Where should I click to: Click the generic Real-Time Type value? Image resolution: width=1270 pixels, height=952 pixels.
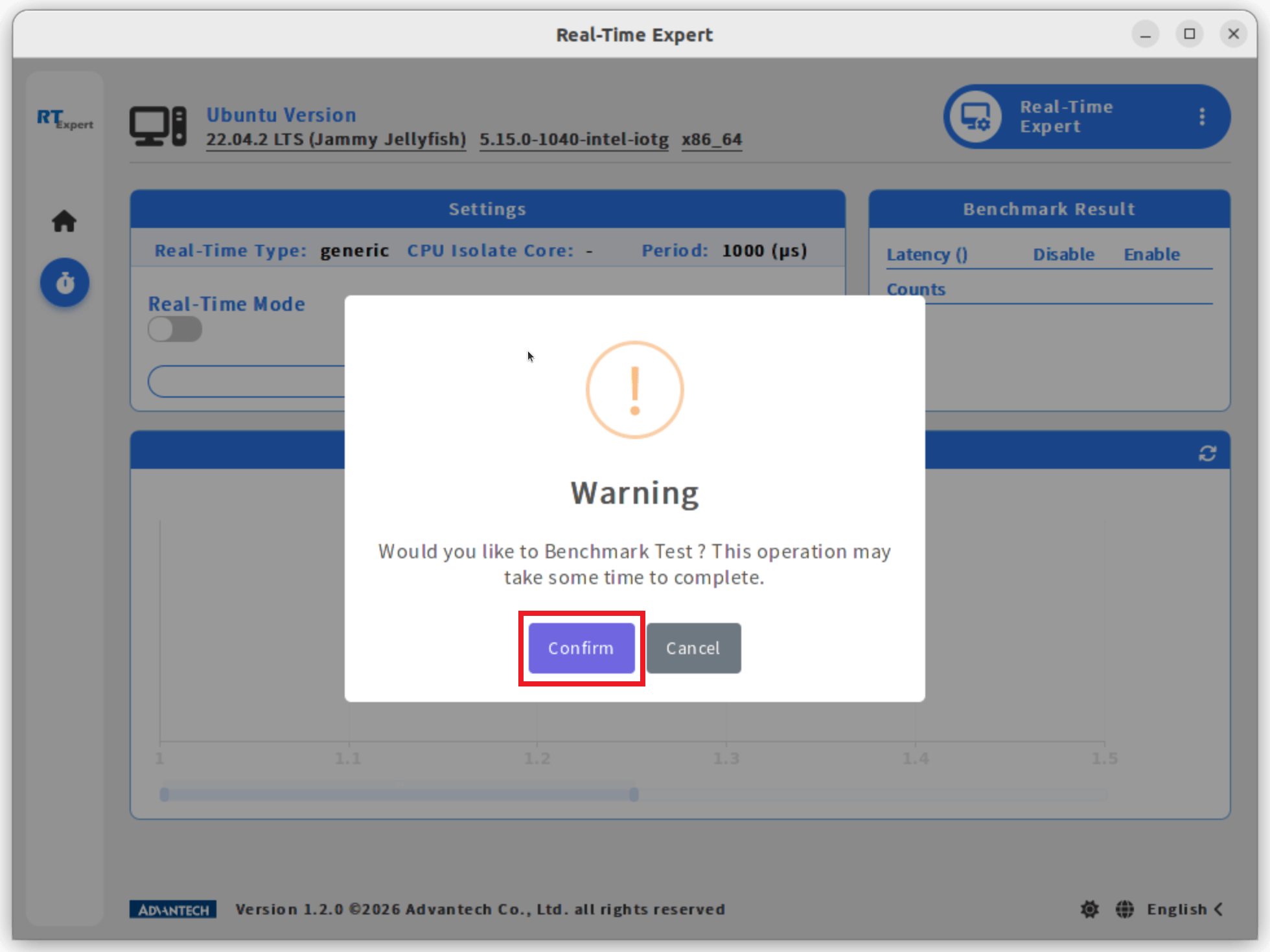[354, 251]
